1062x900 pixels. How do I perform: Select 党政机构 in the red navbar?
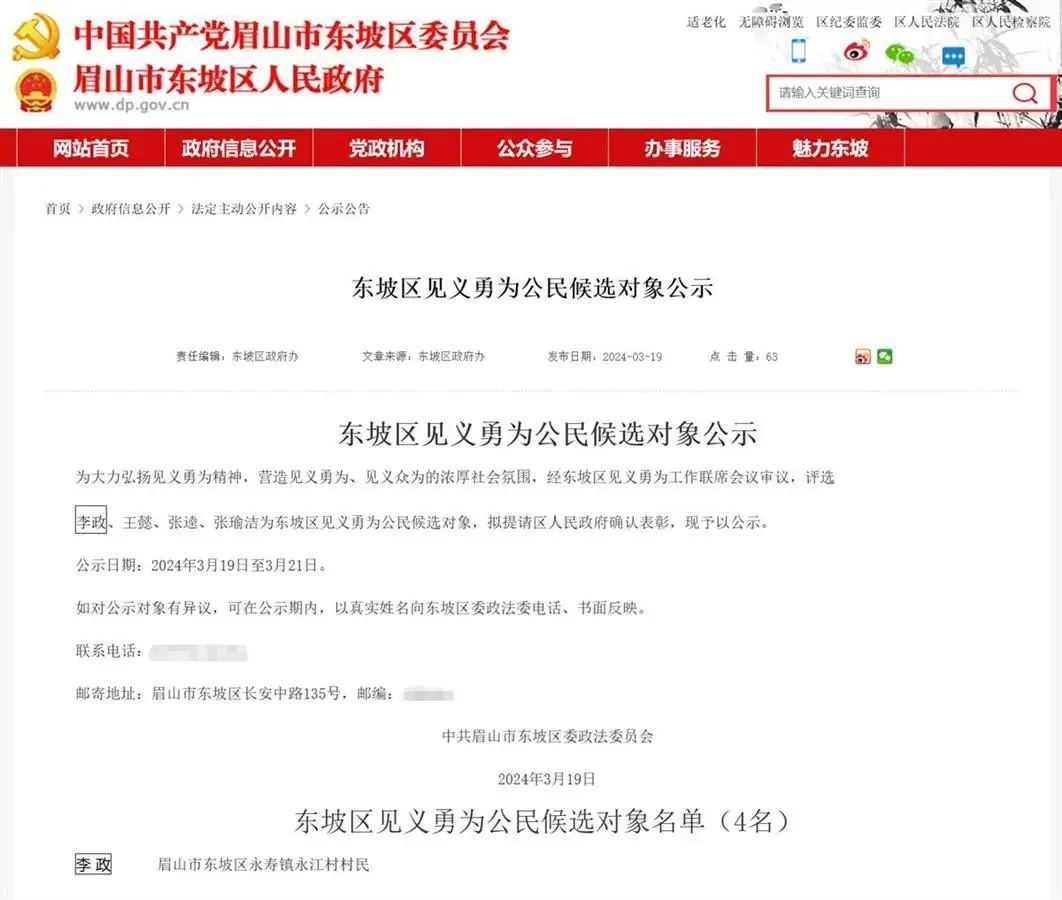pos(387,149)
